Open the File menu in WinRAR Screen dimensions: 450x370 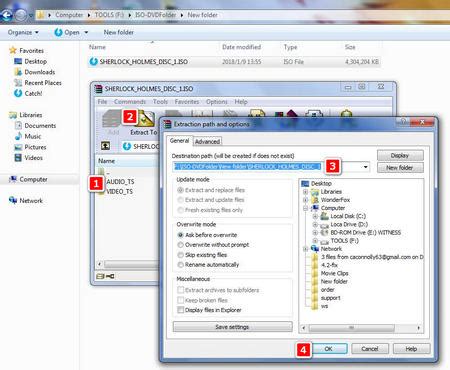click(102, 102)
